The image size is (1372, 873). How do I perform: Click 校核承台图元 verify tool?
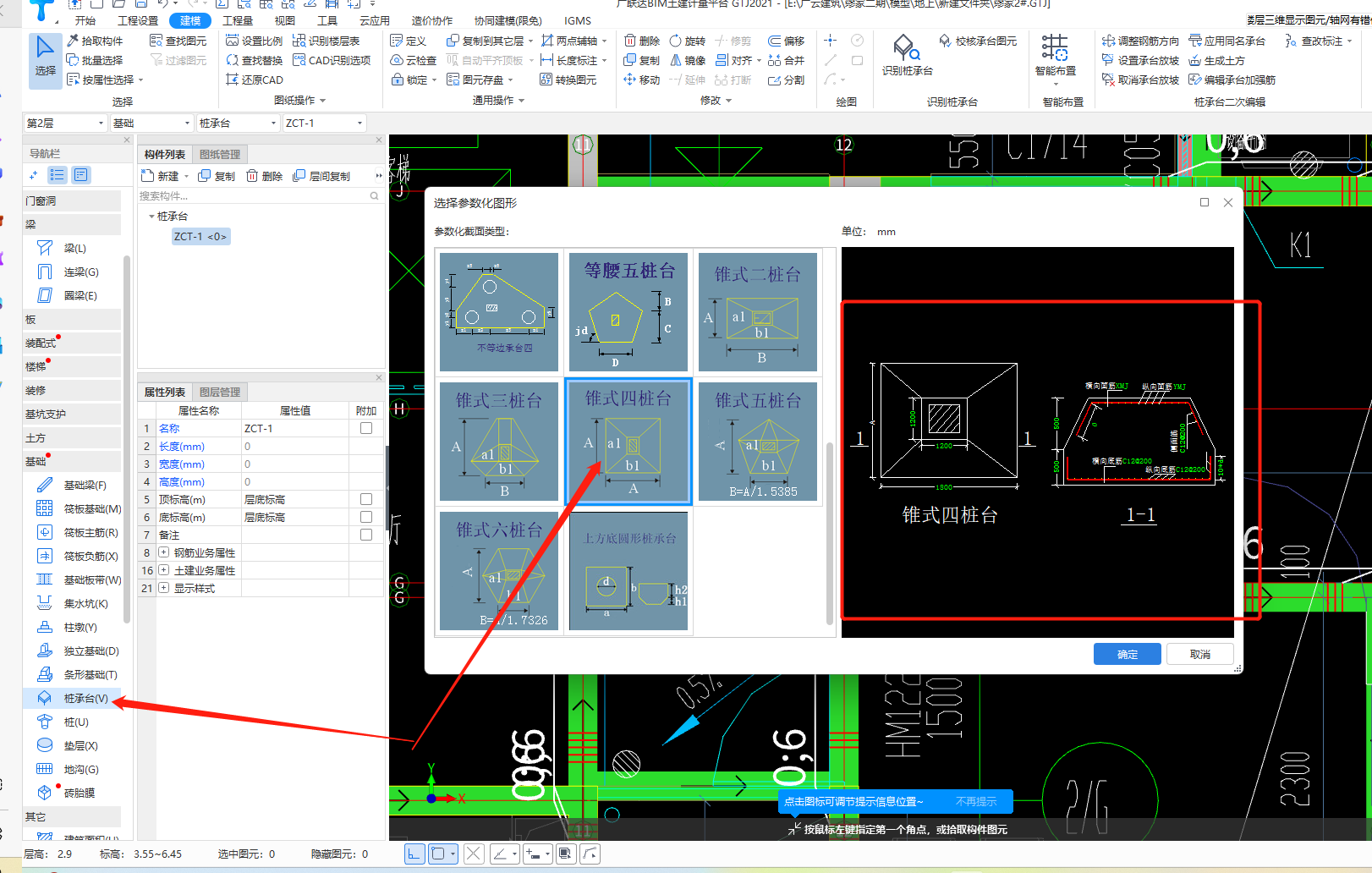pyautogui.click(x=978, y=41)
